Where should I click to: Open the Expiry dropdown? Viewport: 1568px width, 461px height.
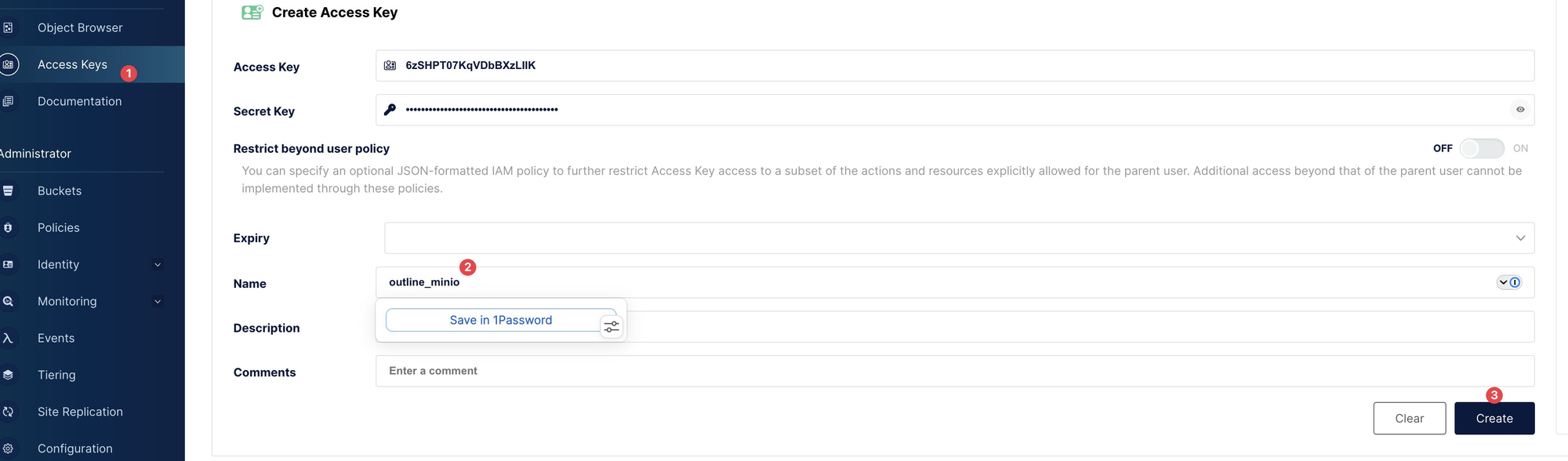pyautogui.click(x=1520, y=238)
